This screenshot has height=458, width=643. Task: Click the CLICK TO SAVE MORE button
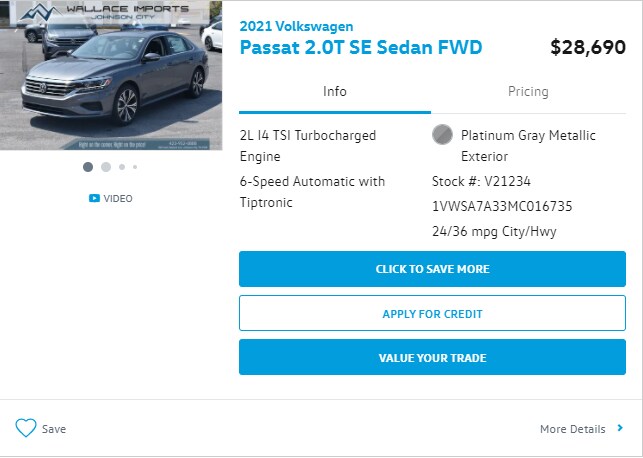click(x=432, y=269)
